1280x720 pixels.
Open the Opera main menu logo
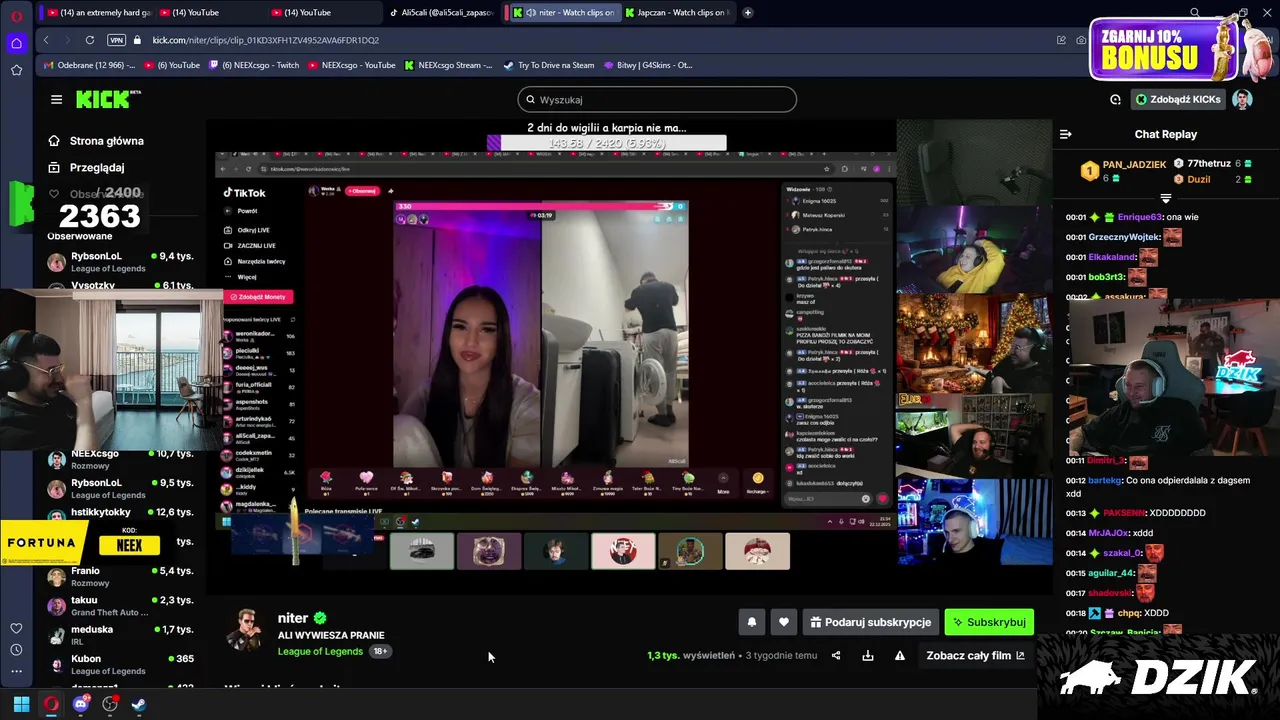[16, 16]
